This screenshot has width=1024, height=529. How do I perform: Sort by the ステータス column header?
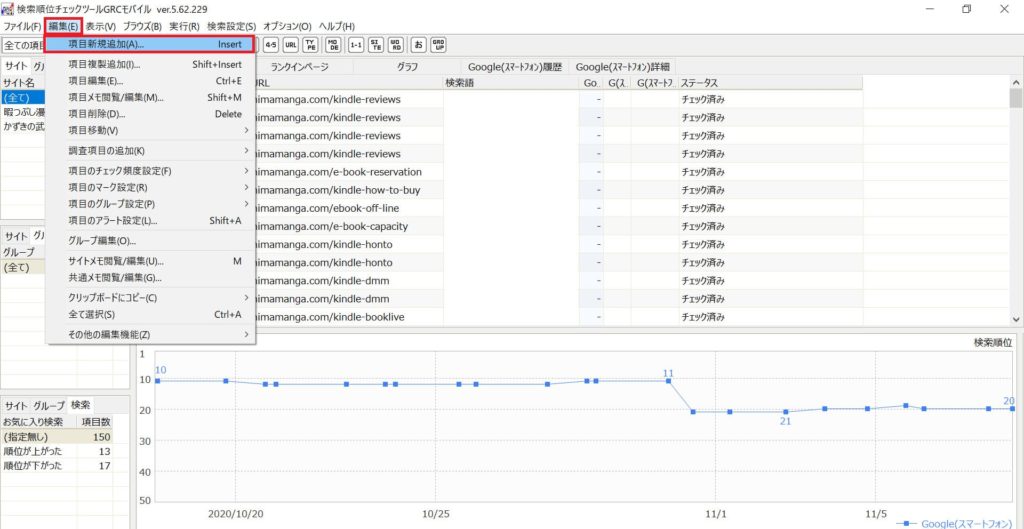(771, 83)
